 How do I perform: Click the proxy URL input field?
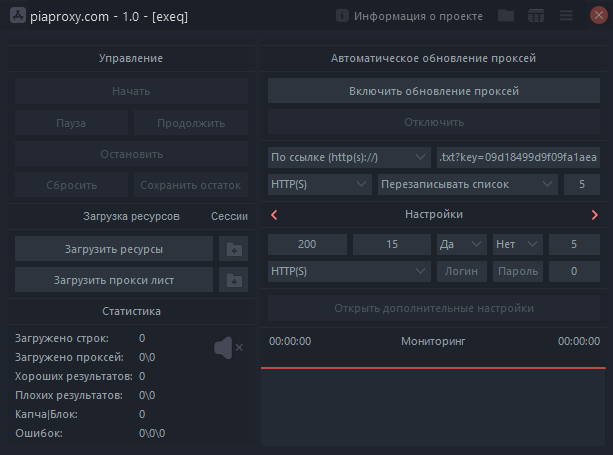pos(518,157)
